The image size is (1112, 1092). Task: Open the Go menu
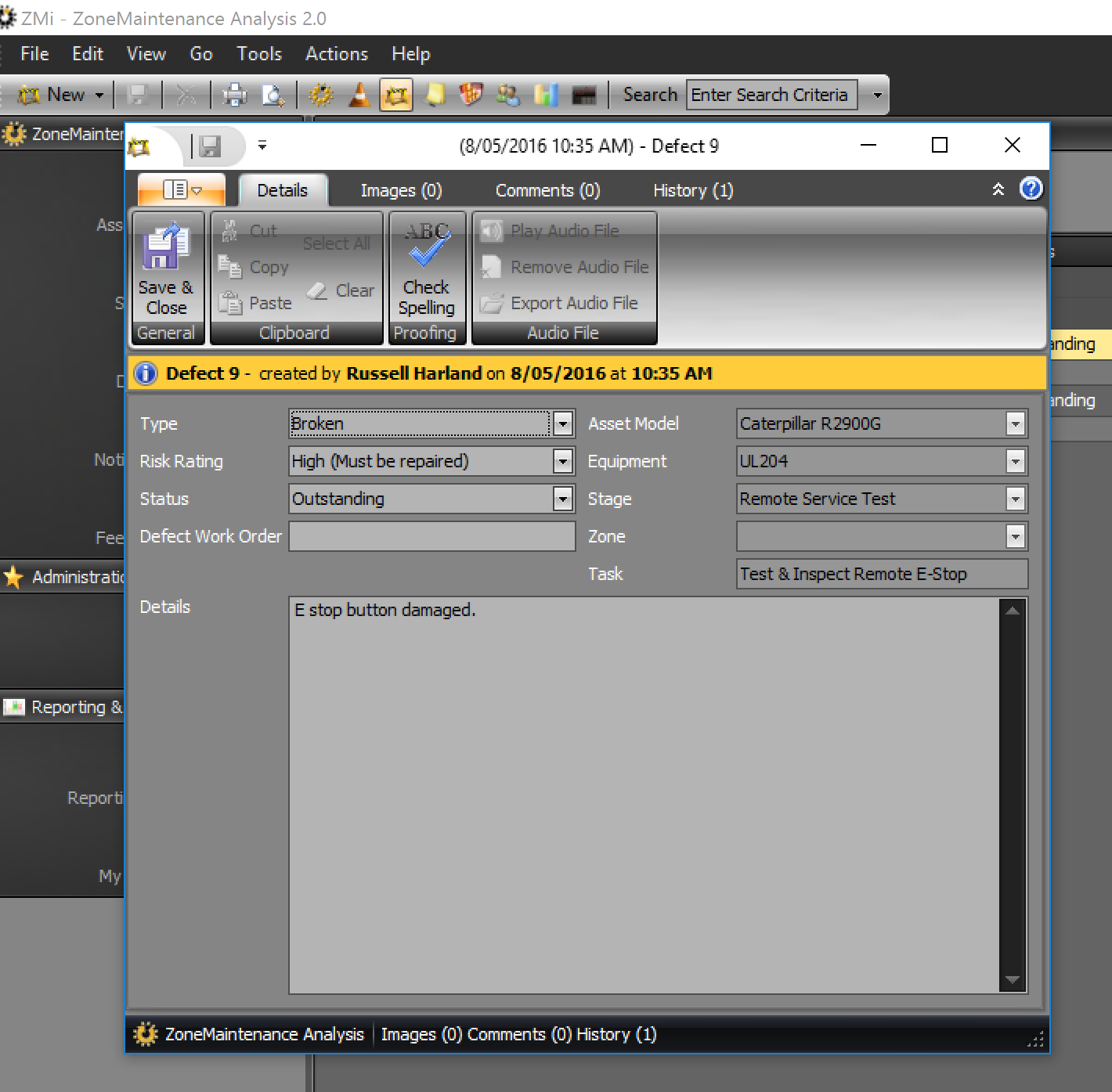pos(201,54)
